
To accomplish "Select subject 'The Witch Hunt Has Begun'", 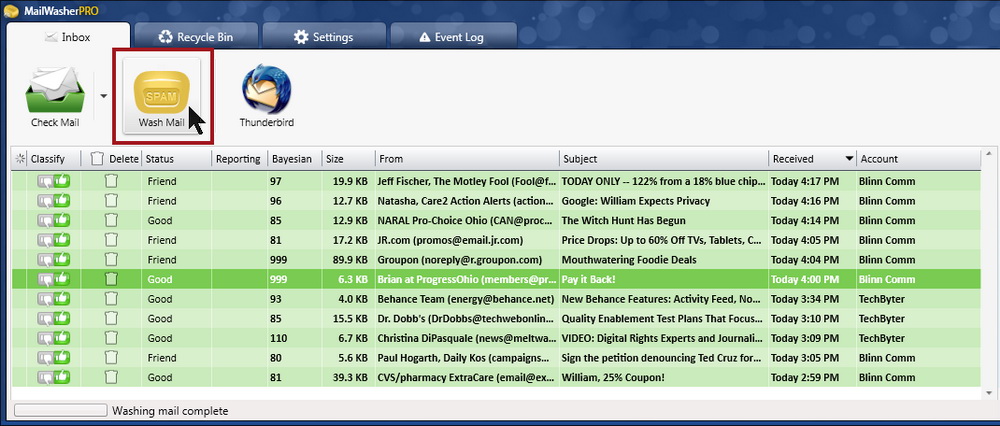I will [623, 221].
